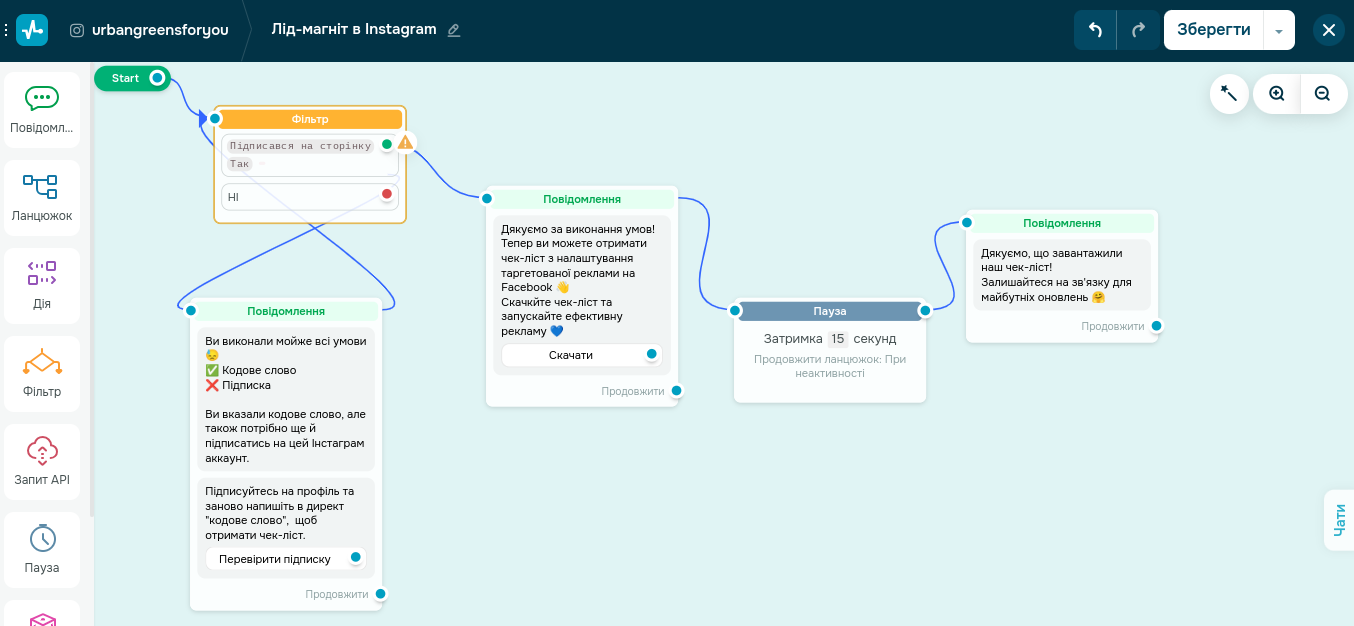Select the pointer cursor tool above zoom controls
The width and height of the screenshot is (1354, 626).
coord(1229,93)
